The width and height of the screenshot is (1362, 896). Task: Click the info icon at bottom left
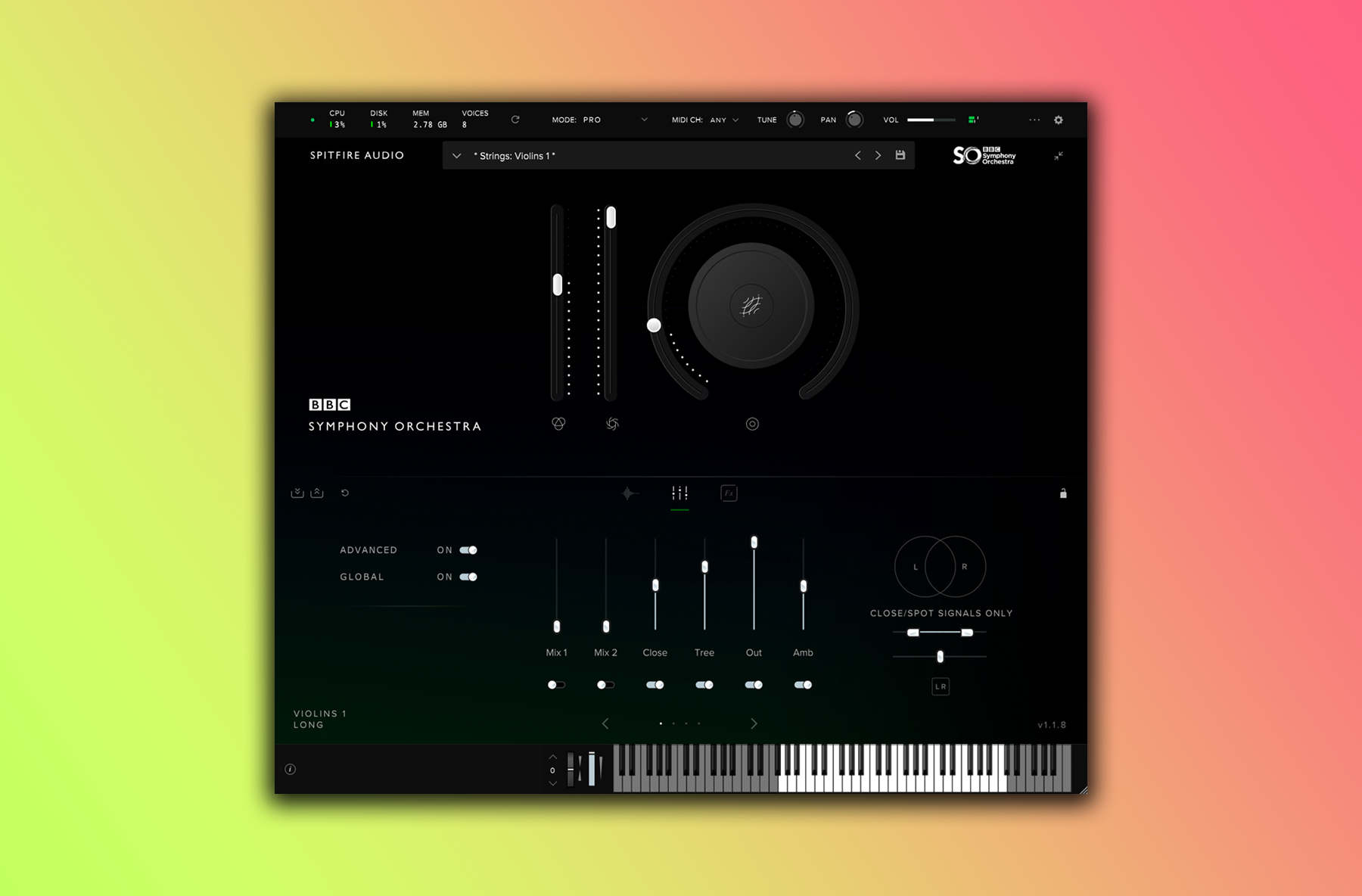coord(290,769)
